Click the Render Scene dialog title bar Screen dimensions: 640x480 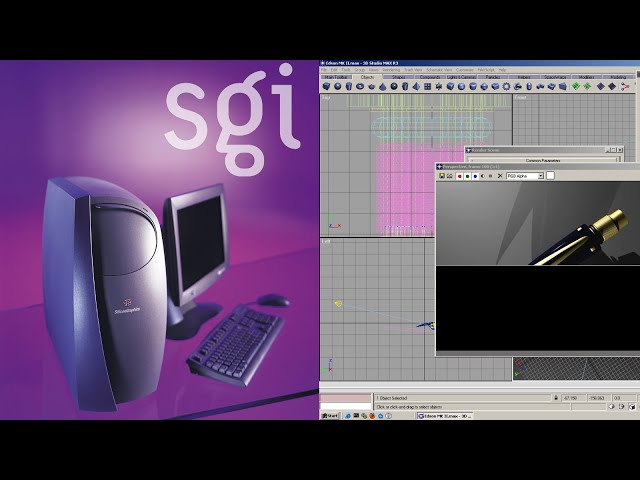(544, 150)
